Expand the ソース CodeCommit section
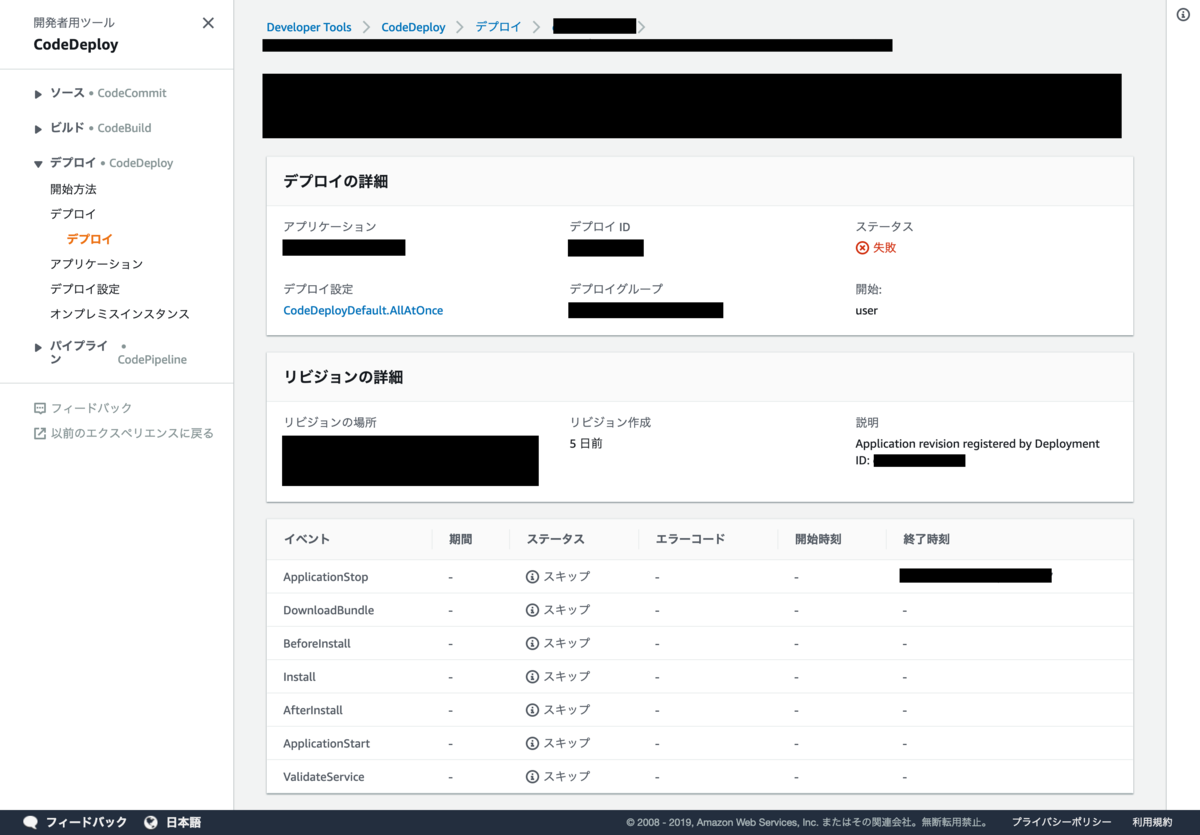The image size is (1200, 835). click(38, 94)
